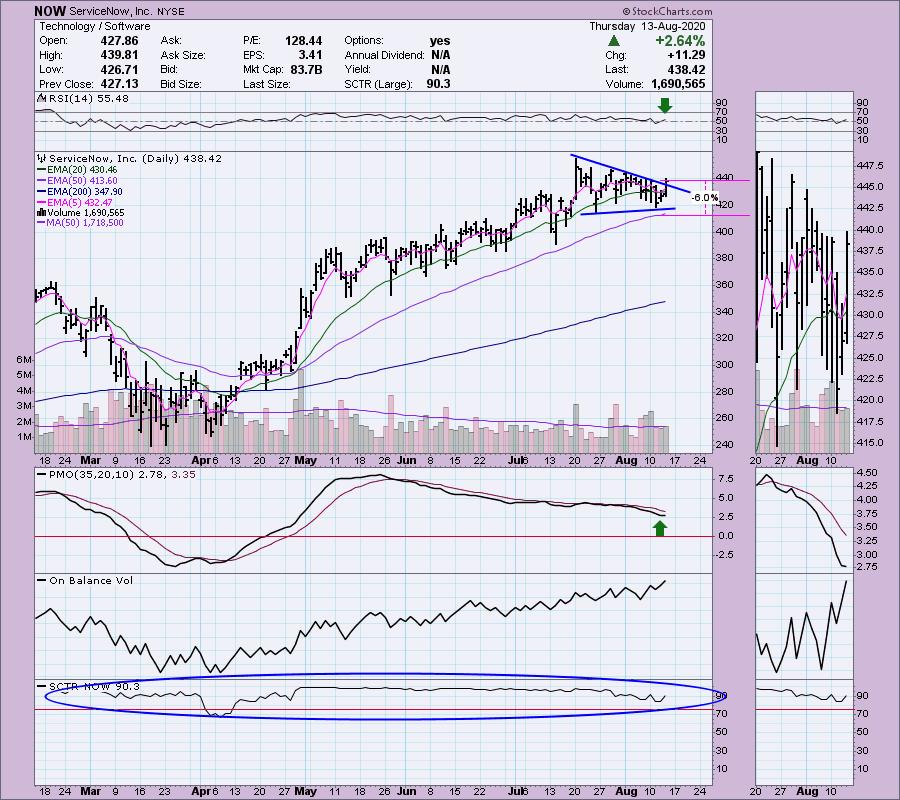Click the NOW ticker symbol in header
The height and width of the screenshot is (800, 900).
click(x=49, y=11)
